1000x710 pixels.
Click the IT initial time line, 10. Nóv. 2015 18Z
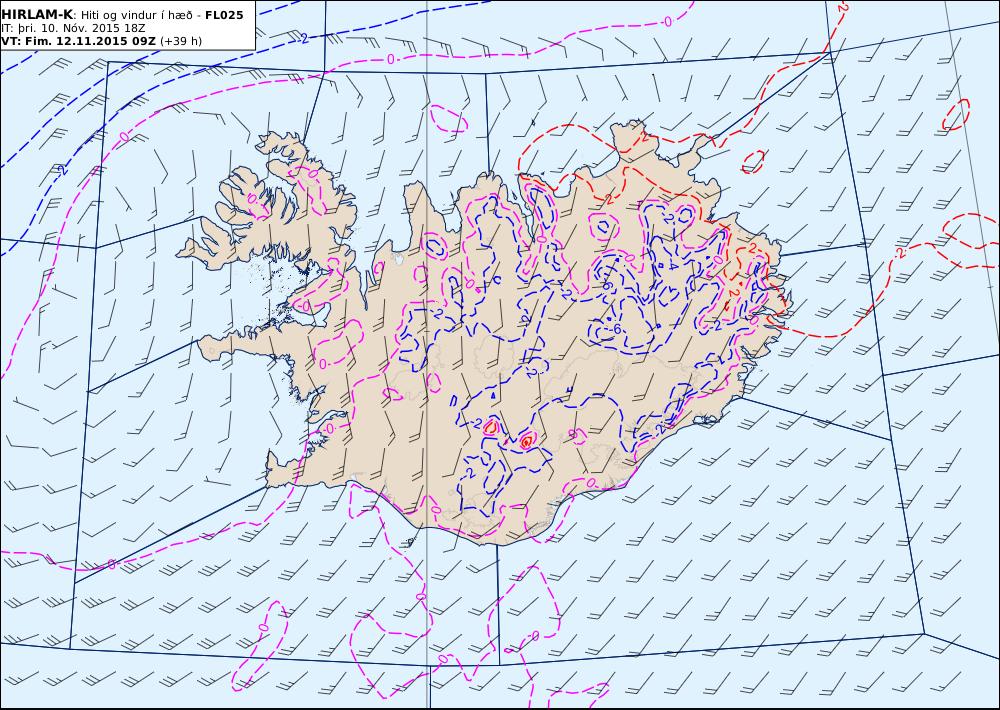73,29
